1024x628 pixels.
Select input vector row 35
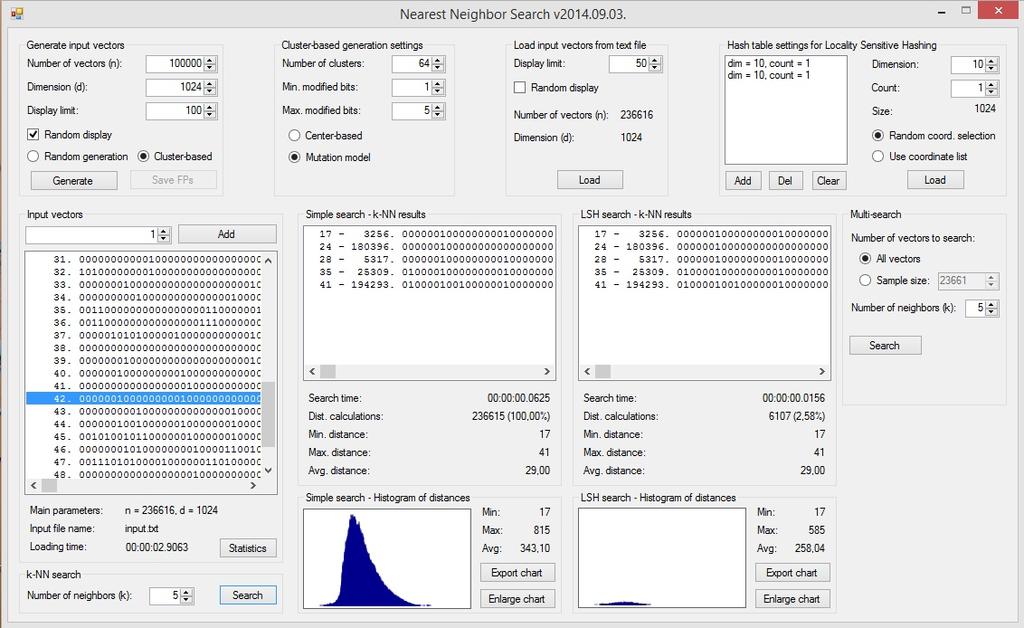click(x=144, y=310)
